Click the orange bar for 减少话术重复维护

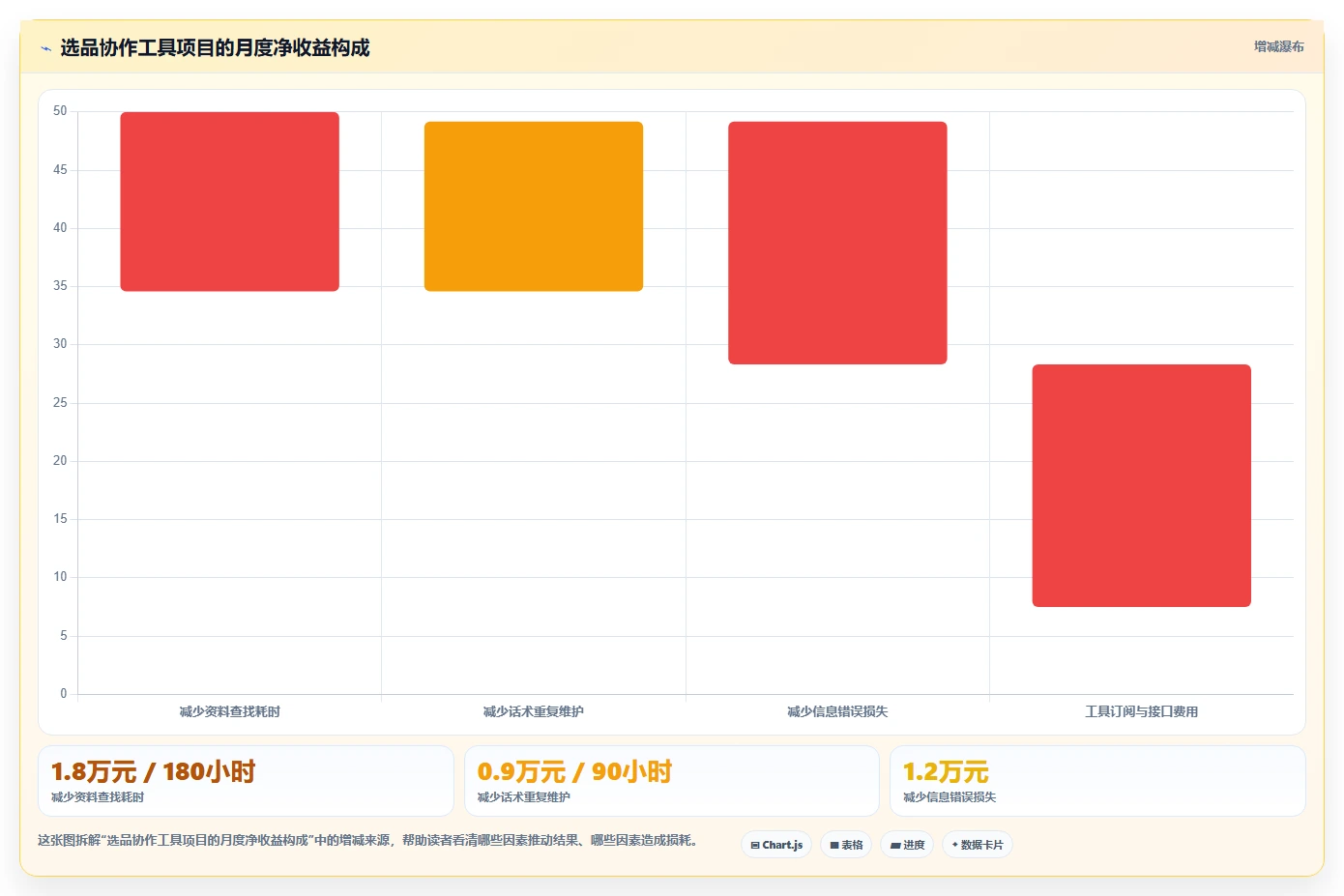tap(534, 206)
